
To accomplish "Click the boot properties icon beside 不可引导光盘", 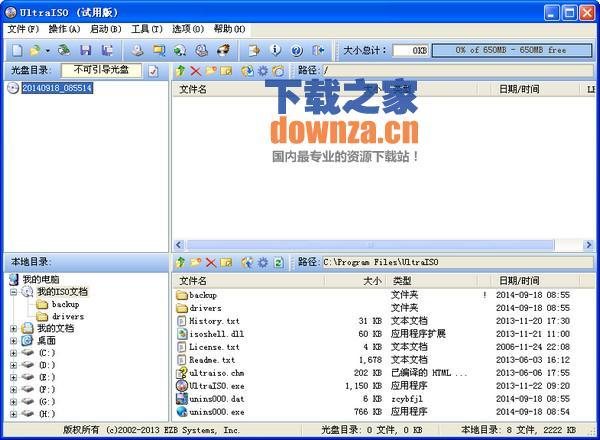I will [x=153, y=71].
